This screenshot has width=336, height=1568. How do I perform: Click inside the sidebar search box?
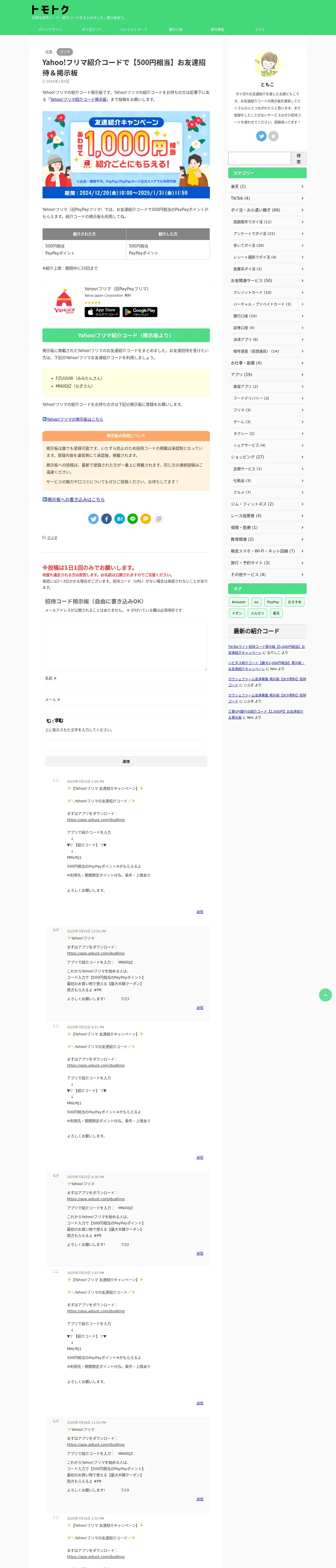point(260,158)
